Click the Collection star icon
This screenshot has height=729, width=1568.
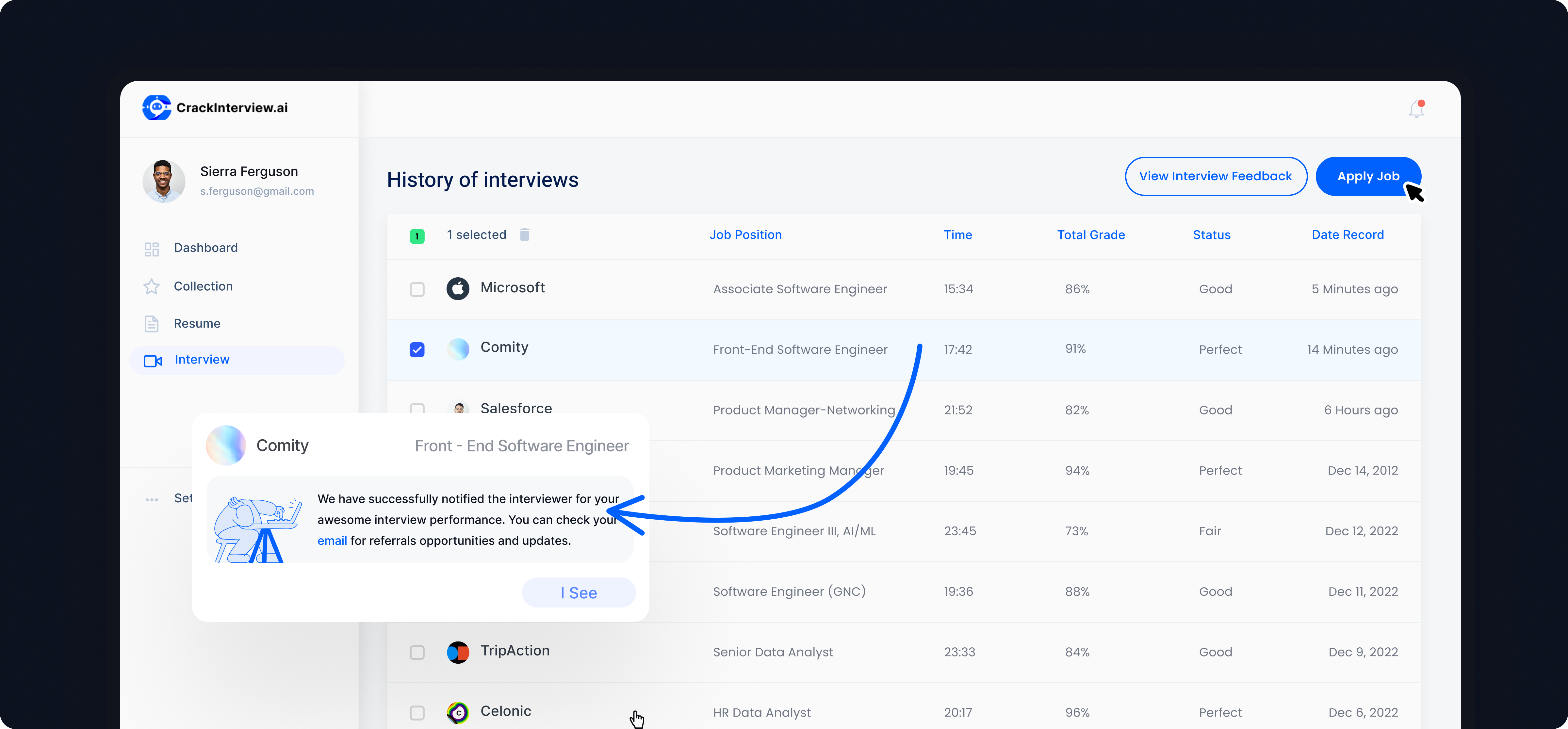coord(152,287)
